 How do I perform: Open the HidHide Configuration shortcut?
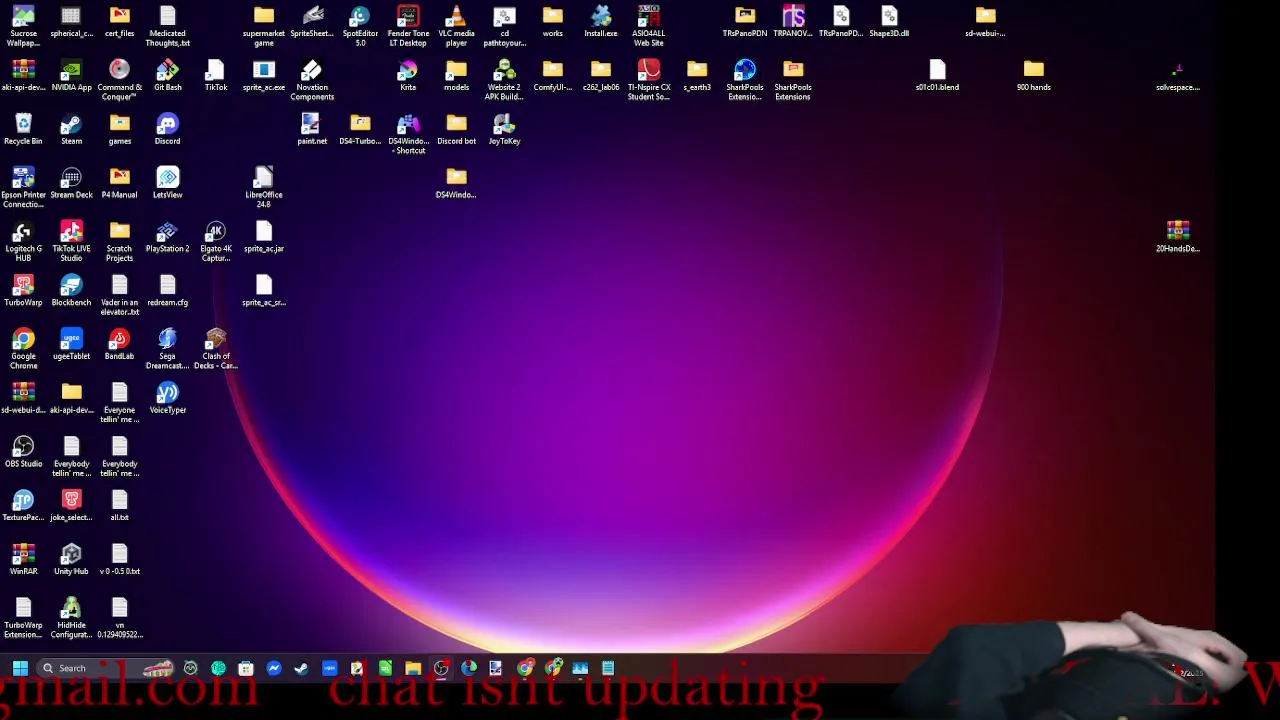coord(71,619)
